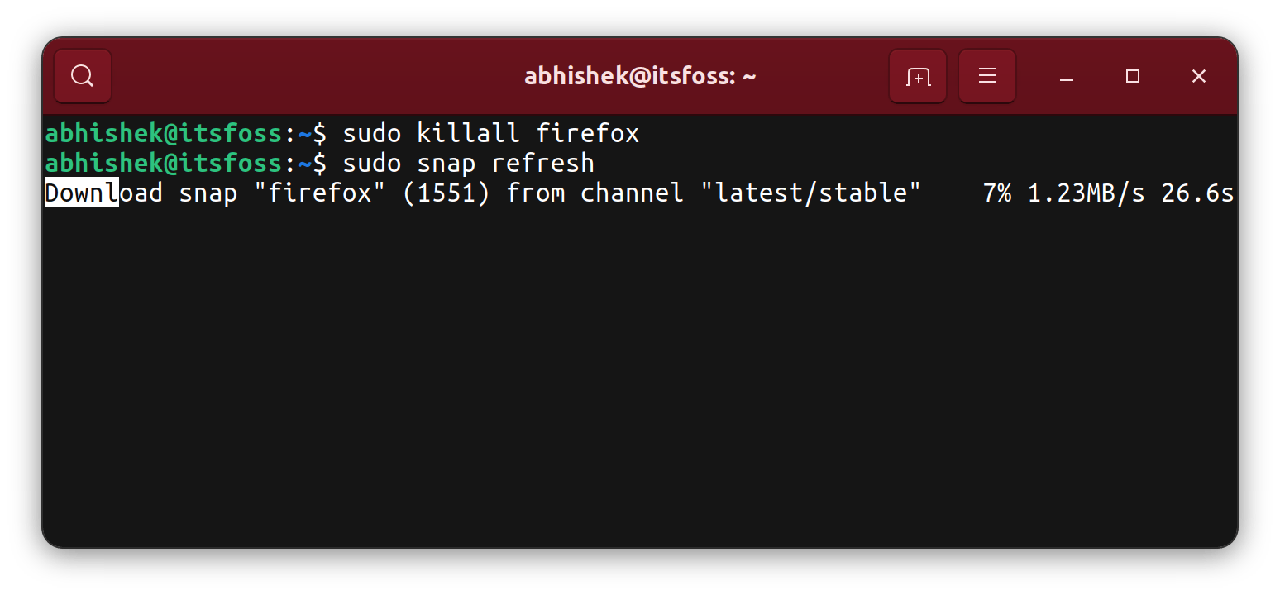Maximize the terminal window
1280x595 pixels.
pos(1132,76)
